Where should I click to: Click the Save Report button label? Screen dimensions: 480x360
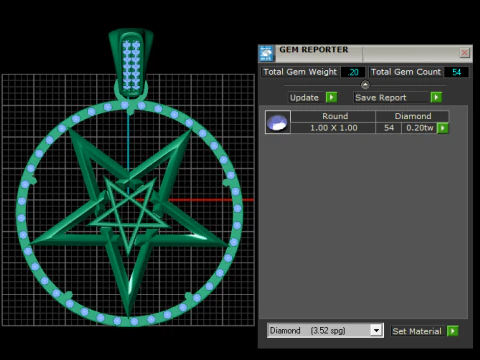pos(381,97)
